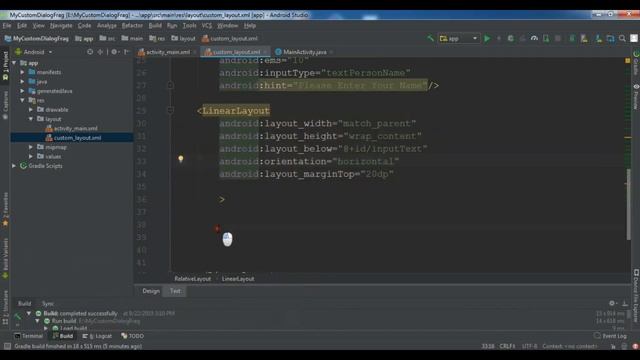Open the app run configuration dropdown
The width and height of the screenshot is (640, 360).
coord(458,38)
